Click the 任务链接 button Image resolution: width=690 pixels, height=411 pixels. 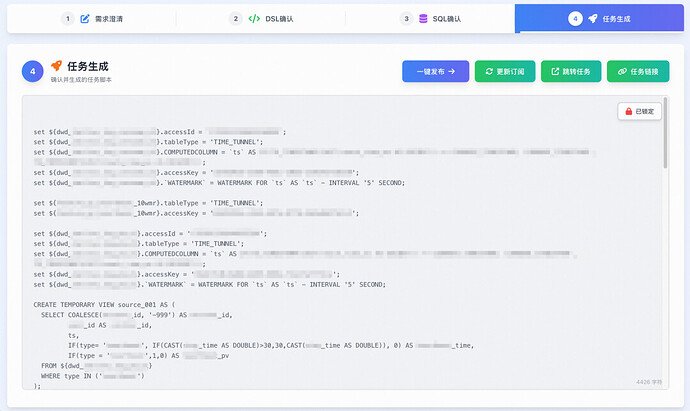(638, 71)
